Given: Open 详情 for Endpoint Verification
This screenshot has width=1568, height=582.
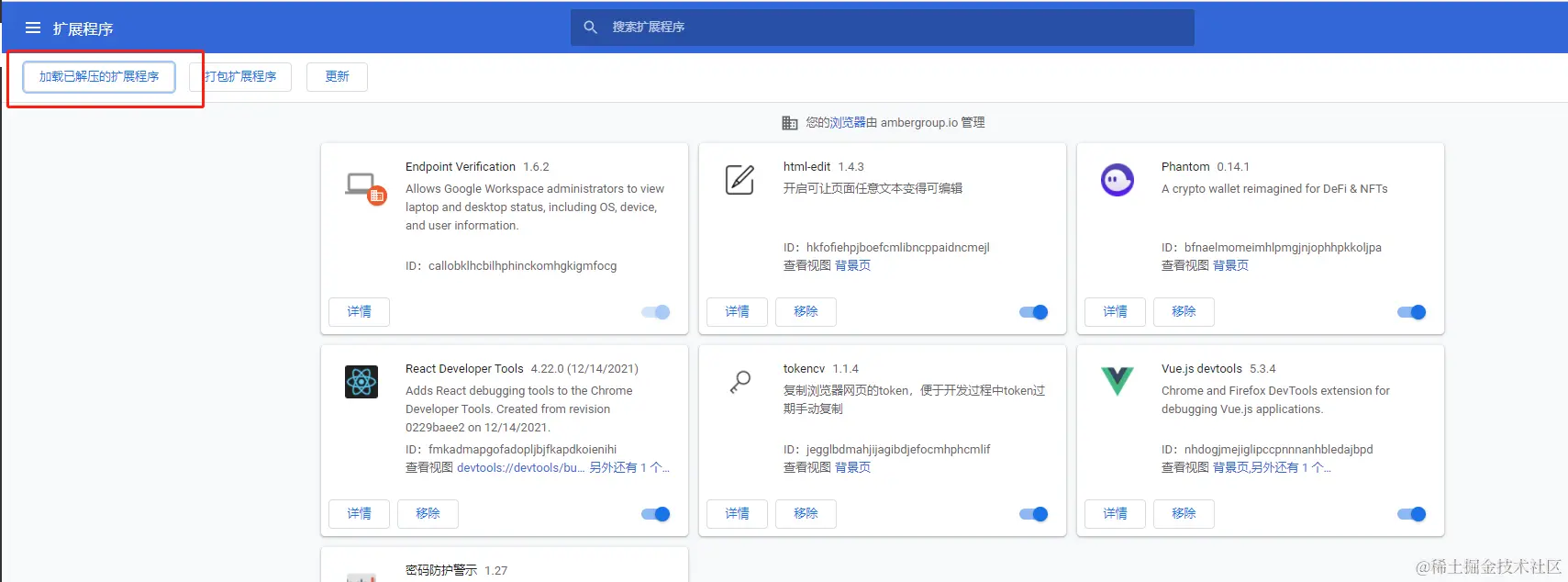Looking at the screenshot, I should (360, 312).
